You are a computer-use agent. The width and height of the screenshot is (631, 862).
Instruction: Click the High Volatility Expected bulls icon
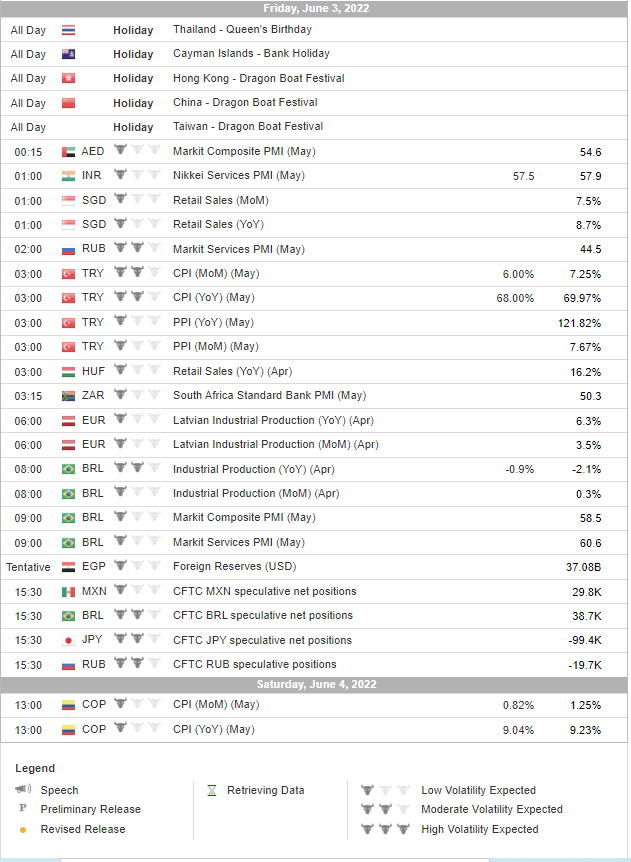[x=385, y=828]
